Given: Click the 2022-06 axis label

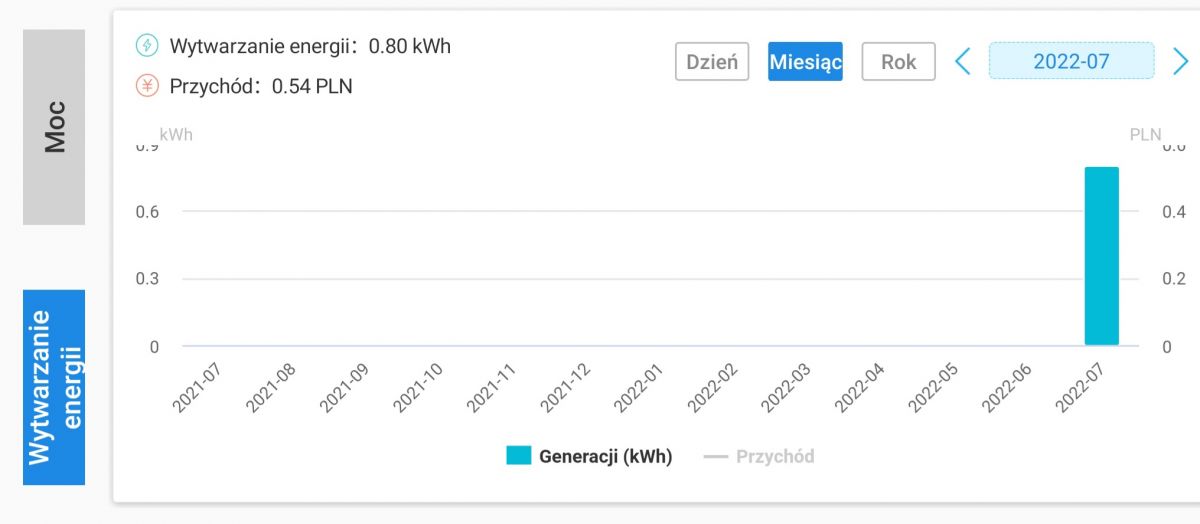Looking at the screenshot, I should (x=1006, y=388).
